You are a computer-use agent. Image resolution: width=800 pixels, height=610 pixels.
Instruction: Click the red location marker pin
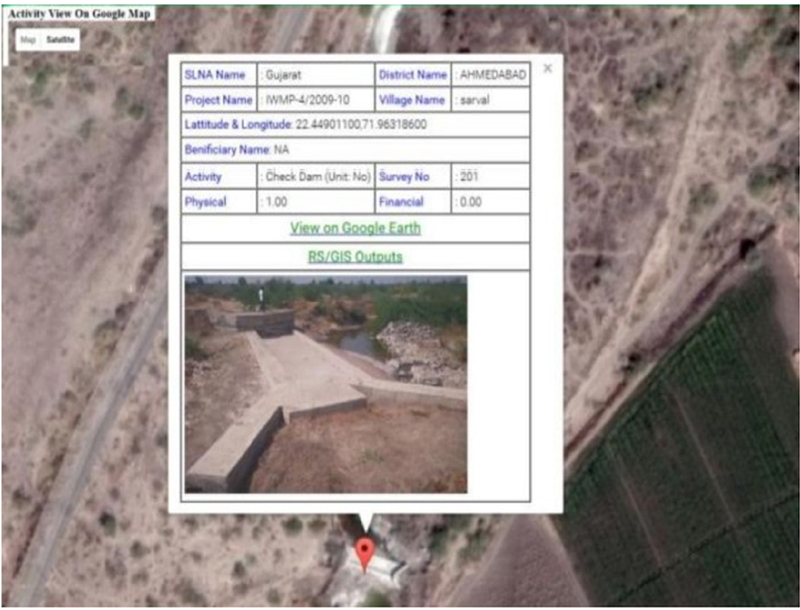(365, 555)
